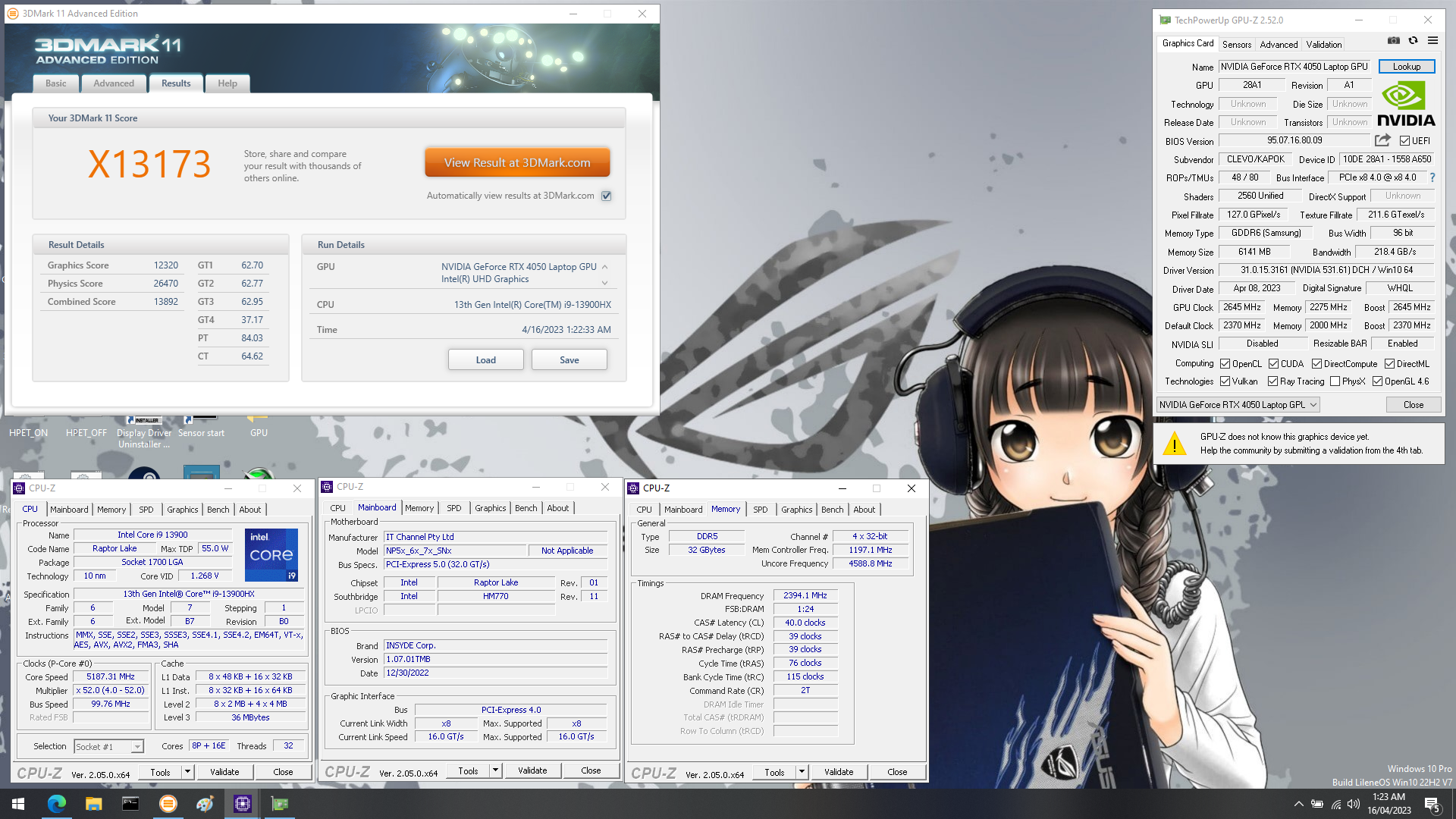The width and height of the screenshot is (1456, 819).
Task: Click the NVIDIA logo in GPU-Z
Action: click(x=1405, y=104)
